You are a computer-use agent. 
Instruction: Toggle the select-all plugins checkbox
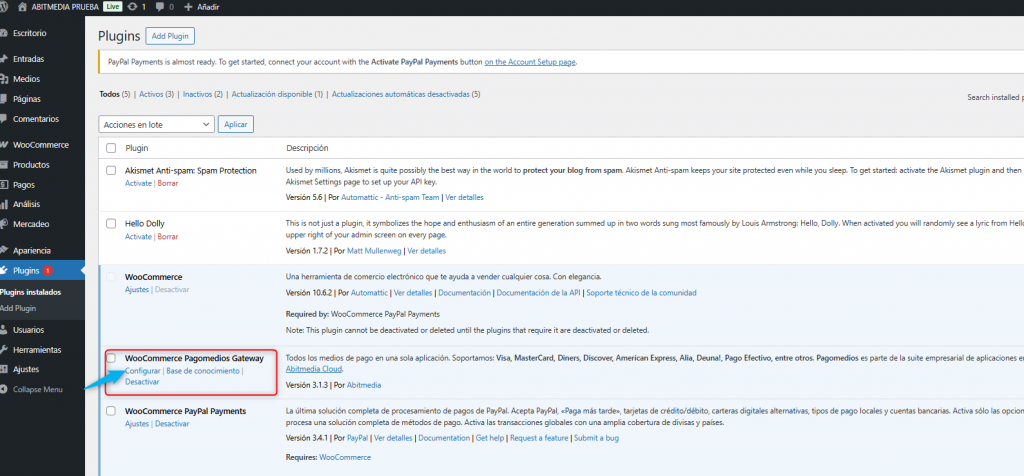(111, 148)
